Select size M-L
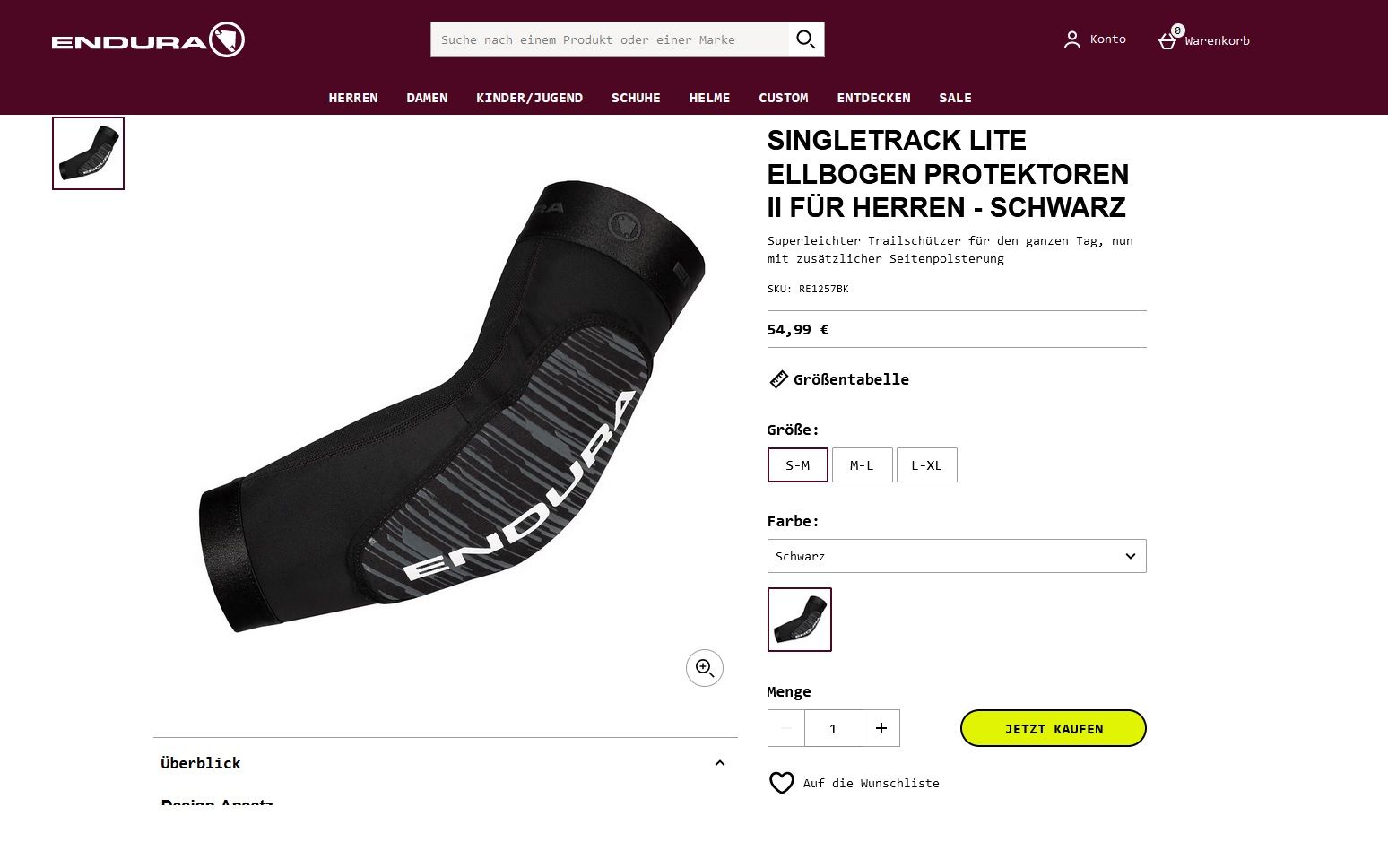 (862, 465)
